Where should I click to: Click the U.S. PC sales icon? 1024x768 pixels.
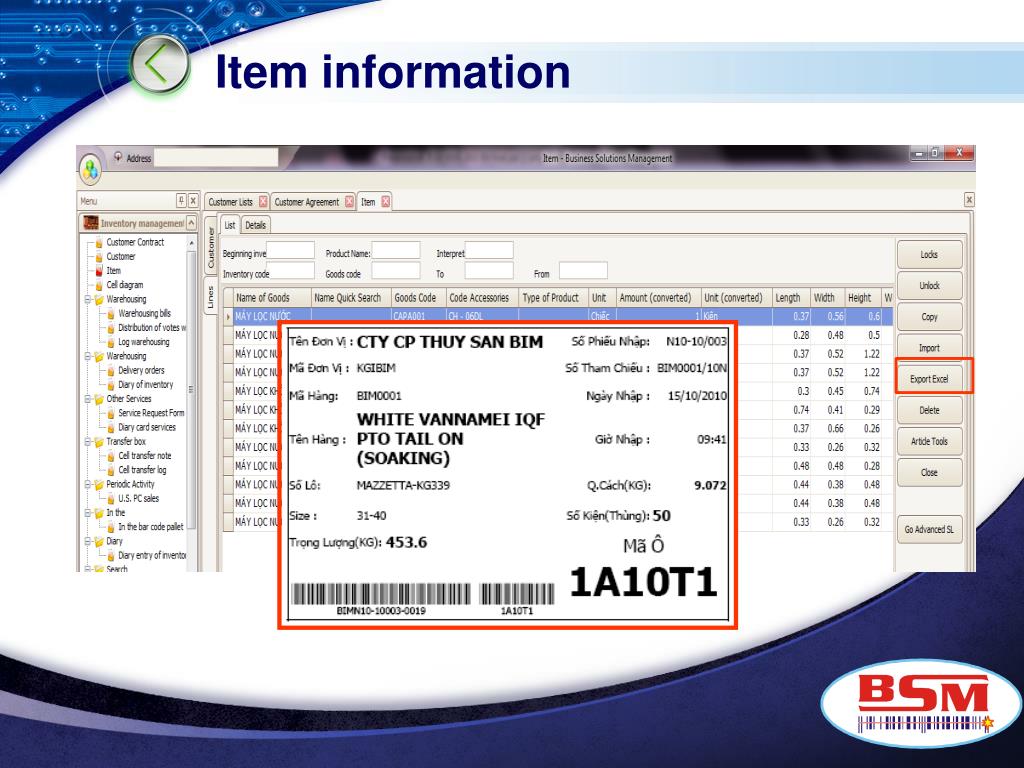(111, 498)
